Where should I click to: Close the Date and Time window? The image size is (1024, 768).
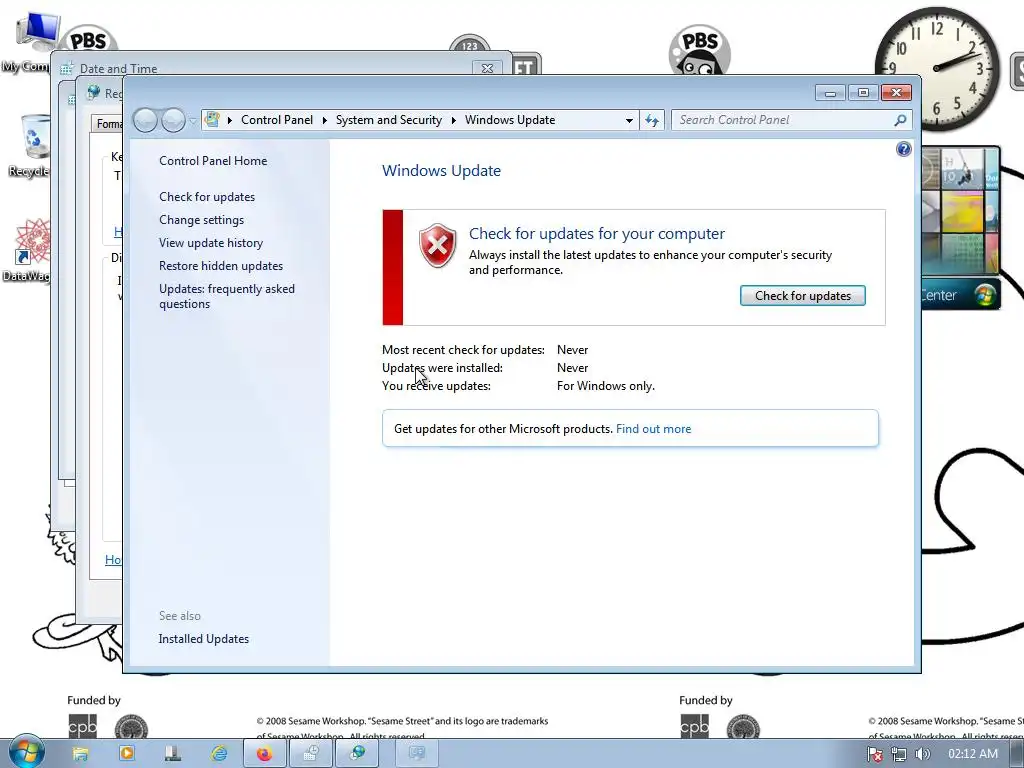coord(487,68)
